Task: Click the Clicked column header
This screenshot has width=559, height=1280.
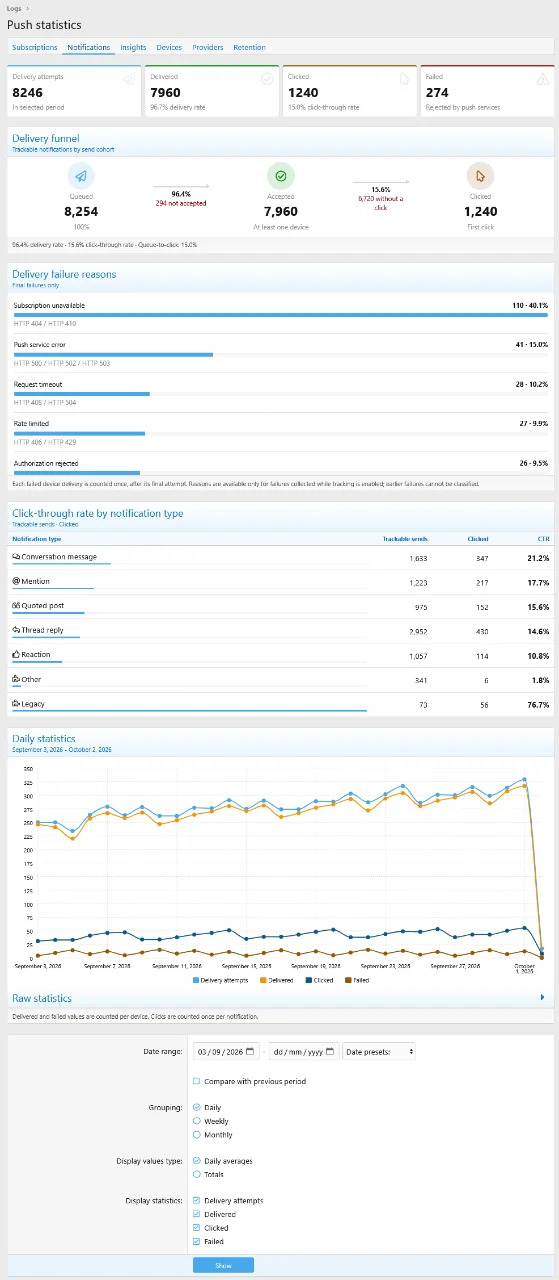Action: point(478,538)
